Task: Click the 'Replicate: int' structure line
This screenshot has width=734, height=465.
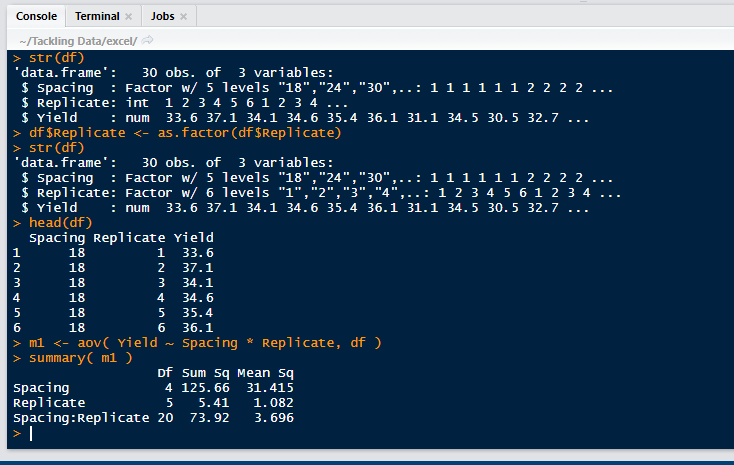Action: click(x=184, y=103)
